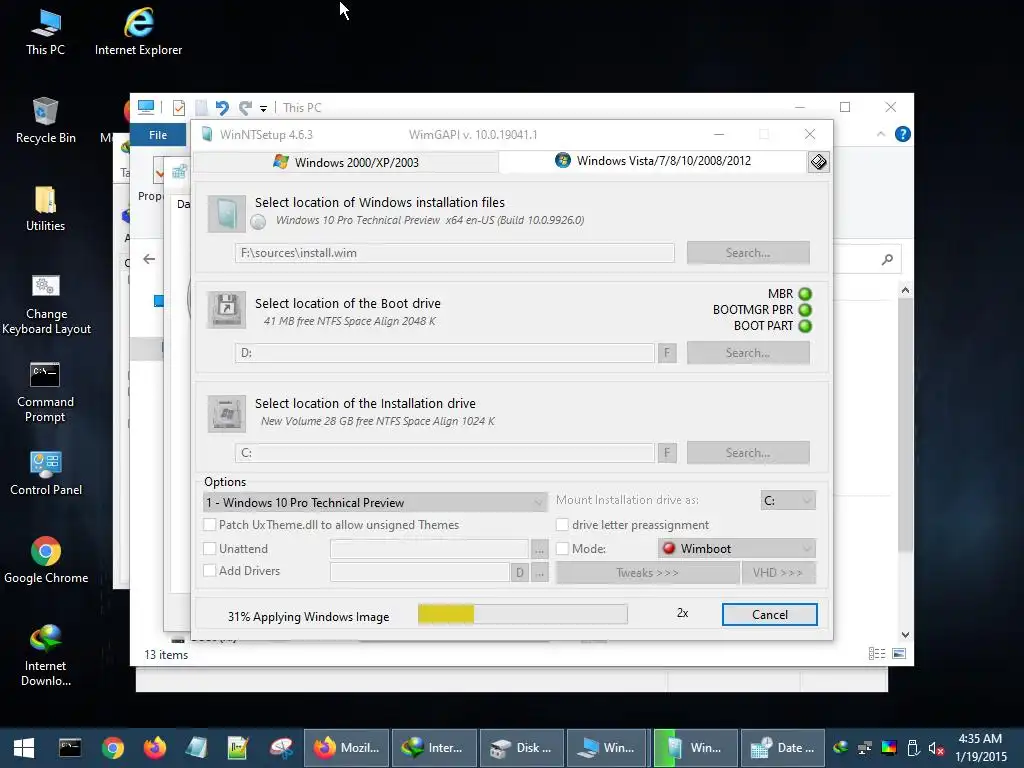Click the Installation drive icon
The height and width of the screenshot is (768, 1024).
[227, 413]
